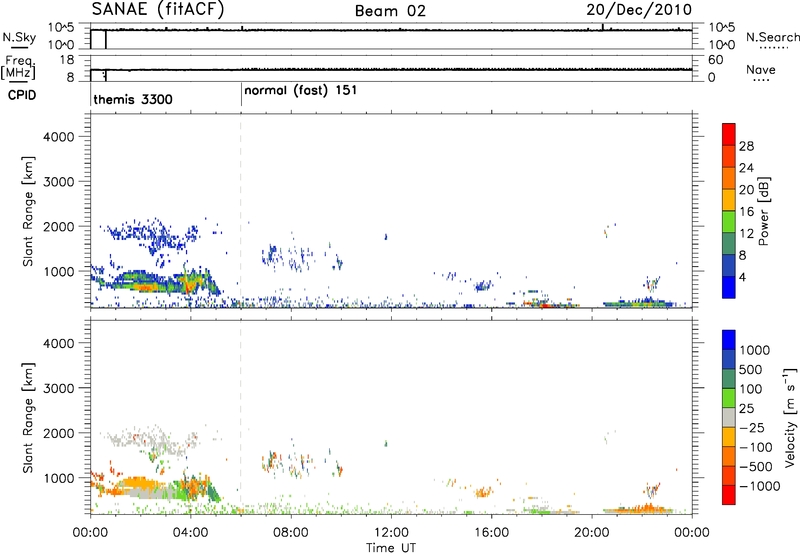Click the "CPID" row label
Viewport: 800px width, 554px height.
click(22, 95)
